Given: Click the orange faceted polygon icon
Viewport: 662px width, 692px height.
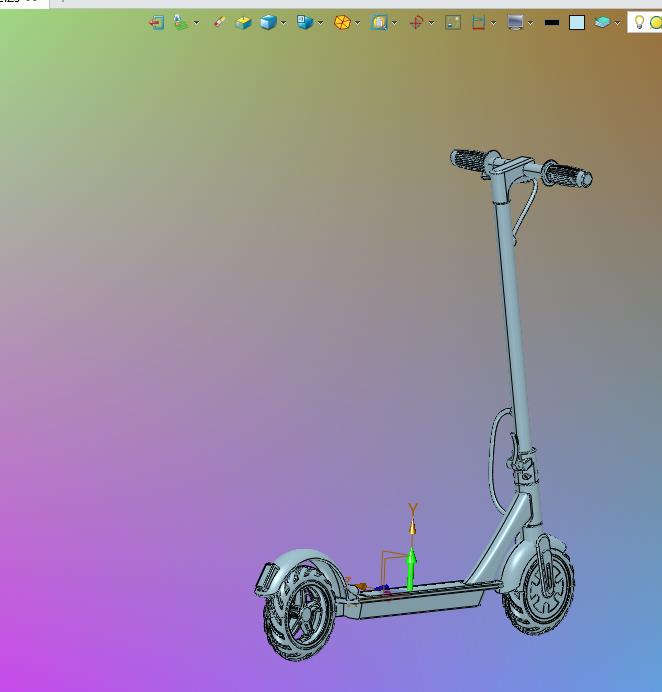Looking at the screenshot, I should [x=342, y=22].
